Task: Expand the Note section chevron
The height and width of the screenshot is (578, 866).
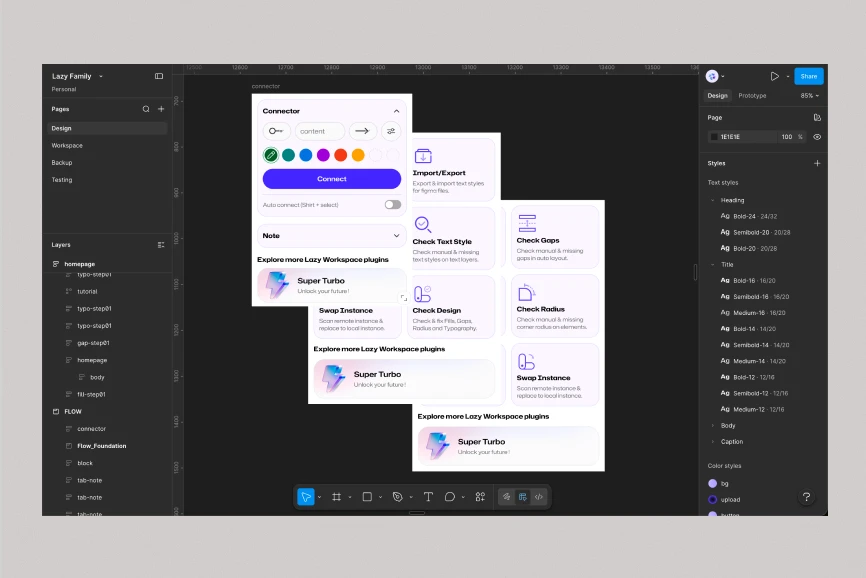Action: pos(396,236)
